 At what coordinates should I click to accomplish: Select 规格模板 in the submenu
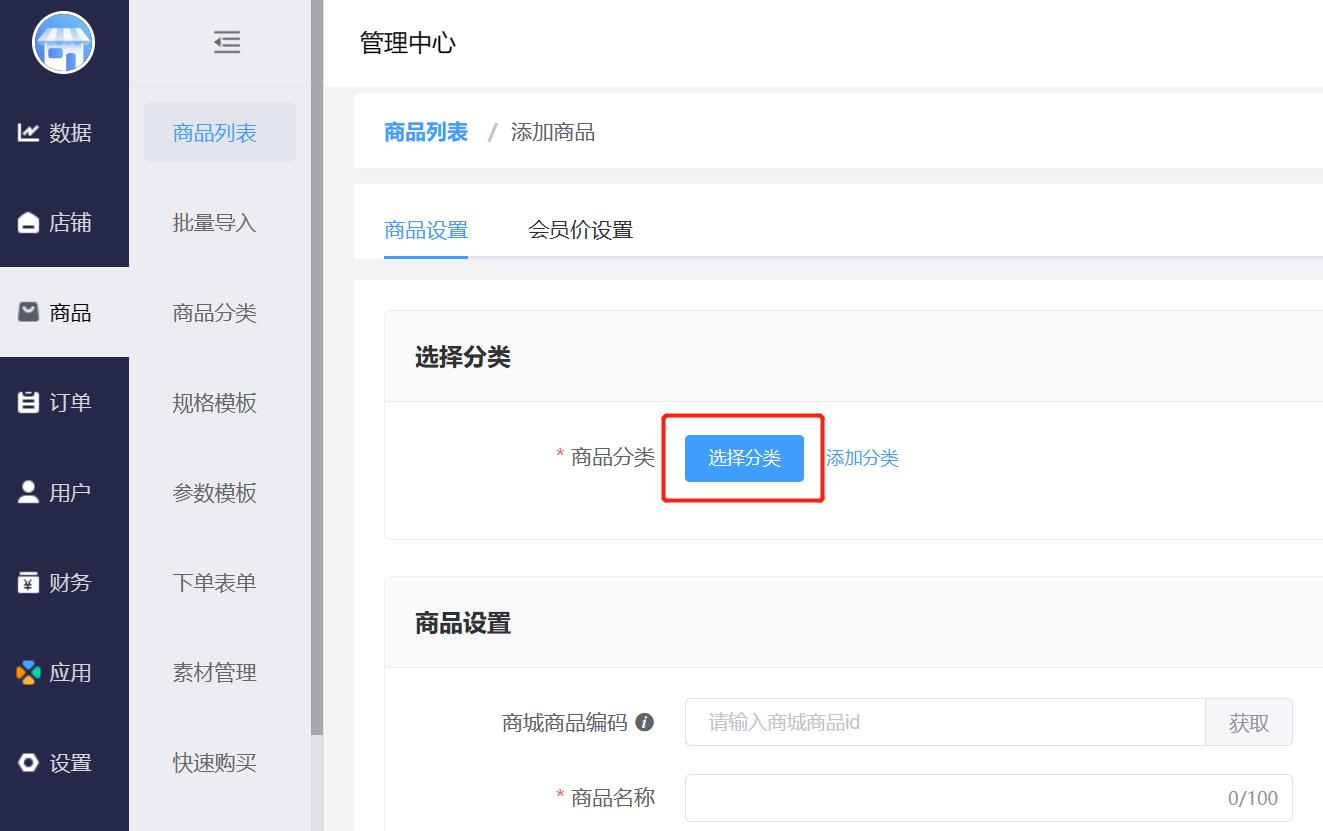coord(215,402)
